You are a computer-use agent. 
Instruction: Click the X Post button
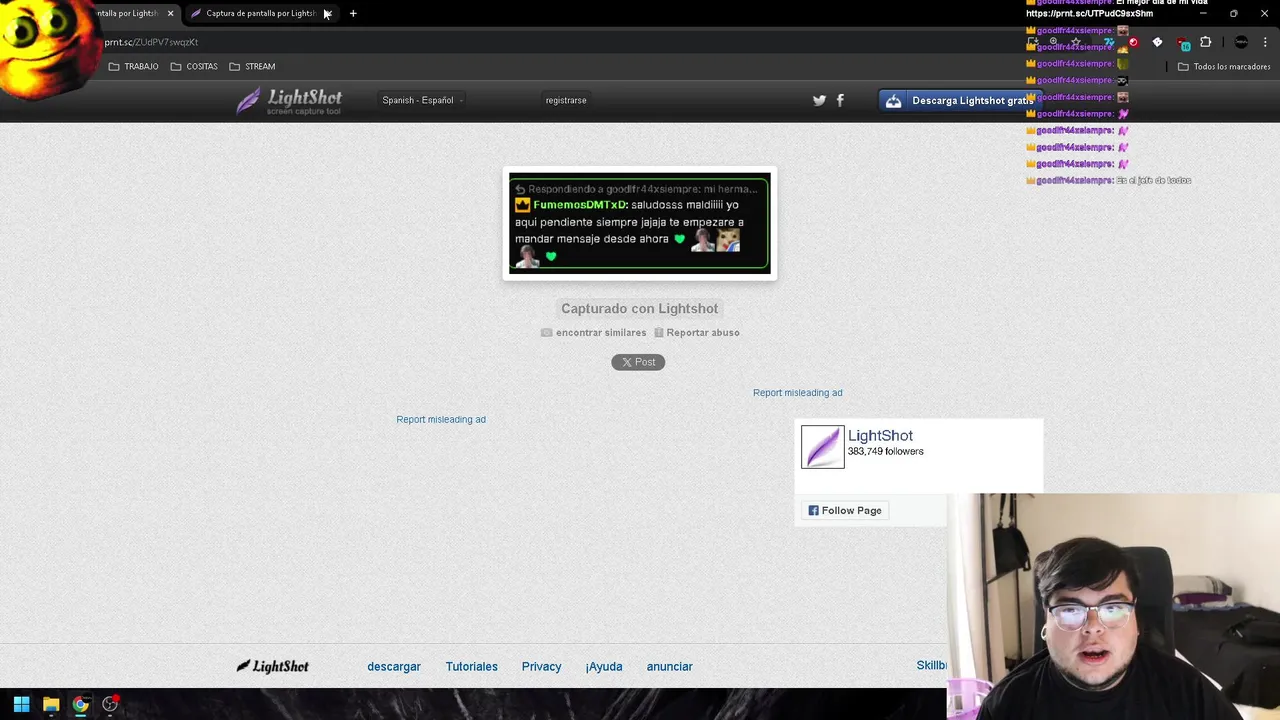pyautogui.click(x=638, y=362)
